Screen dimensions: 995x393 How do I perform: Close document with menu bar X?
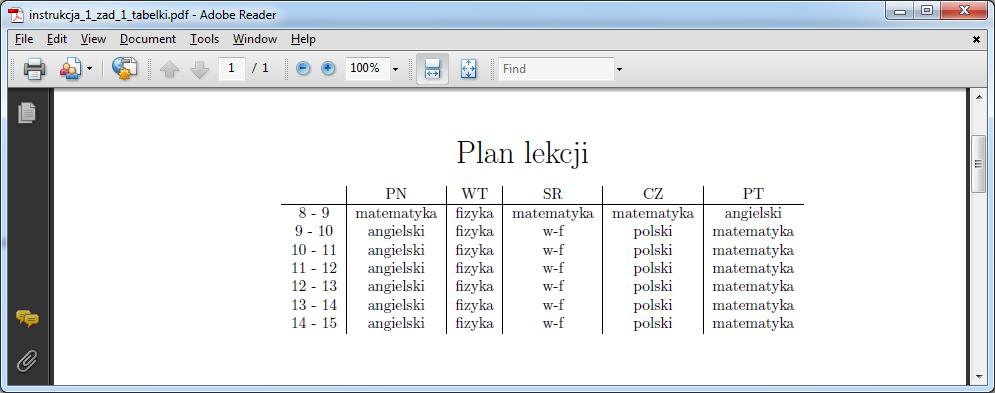pyautogui.click(x=977, y=39)
